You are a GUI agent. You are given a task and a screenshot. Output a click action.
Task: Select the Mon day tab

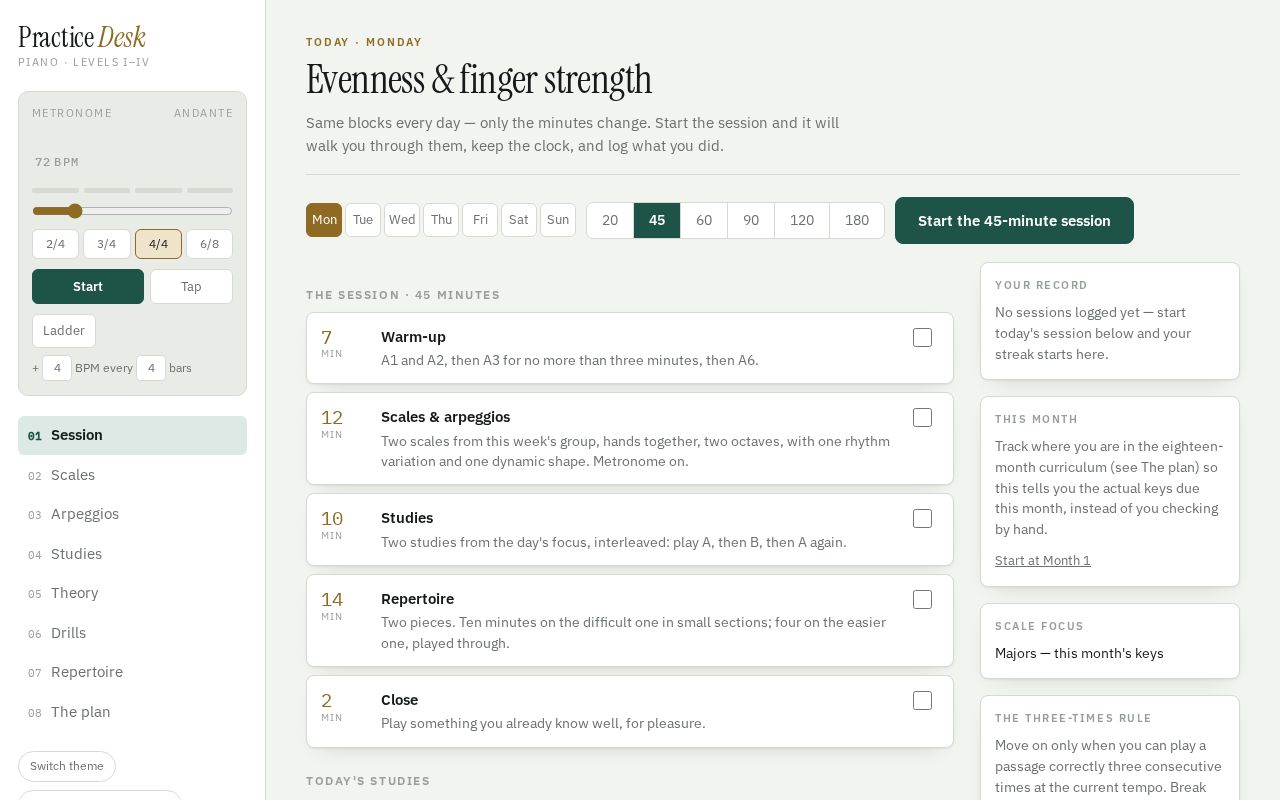point(324,220)
